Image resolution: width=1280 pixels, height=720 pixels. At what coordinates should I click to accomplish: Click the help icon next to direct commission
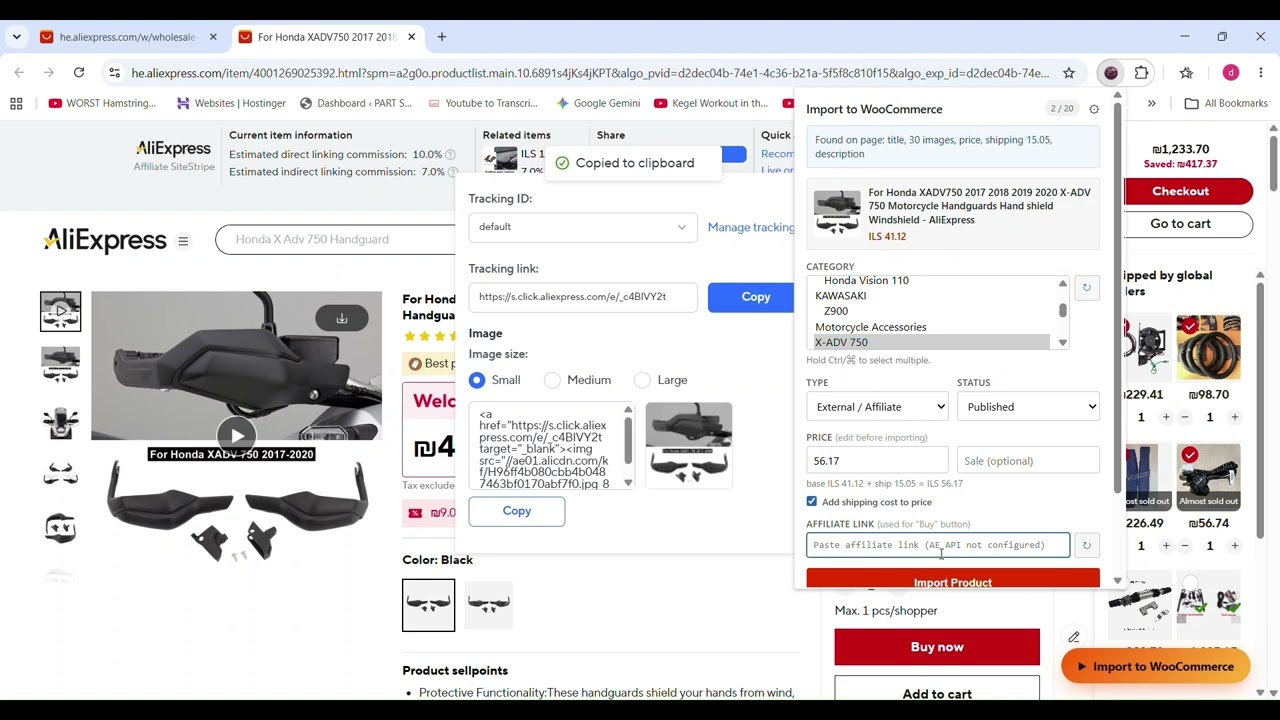click(x=450, y=154)
